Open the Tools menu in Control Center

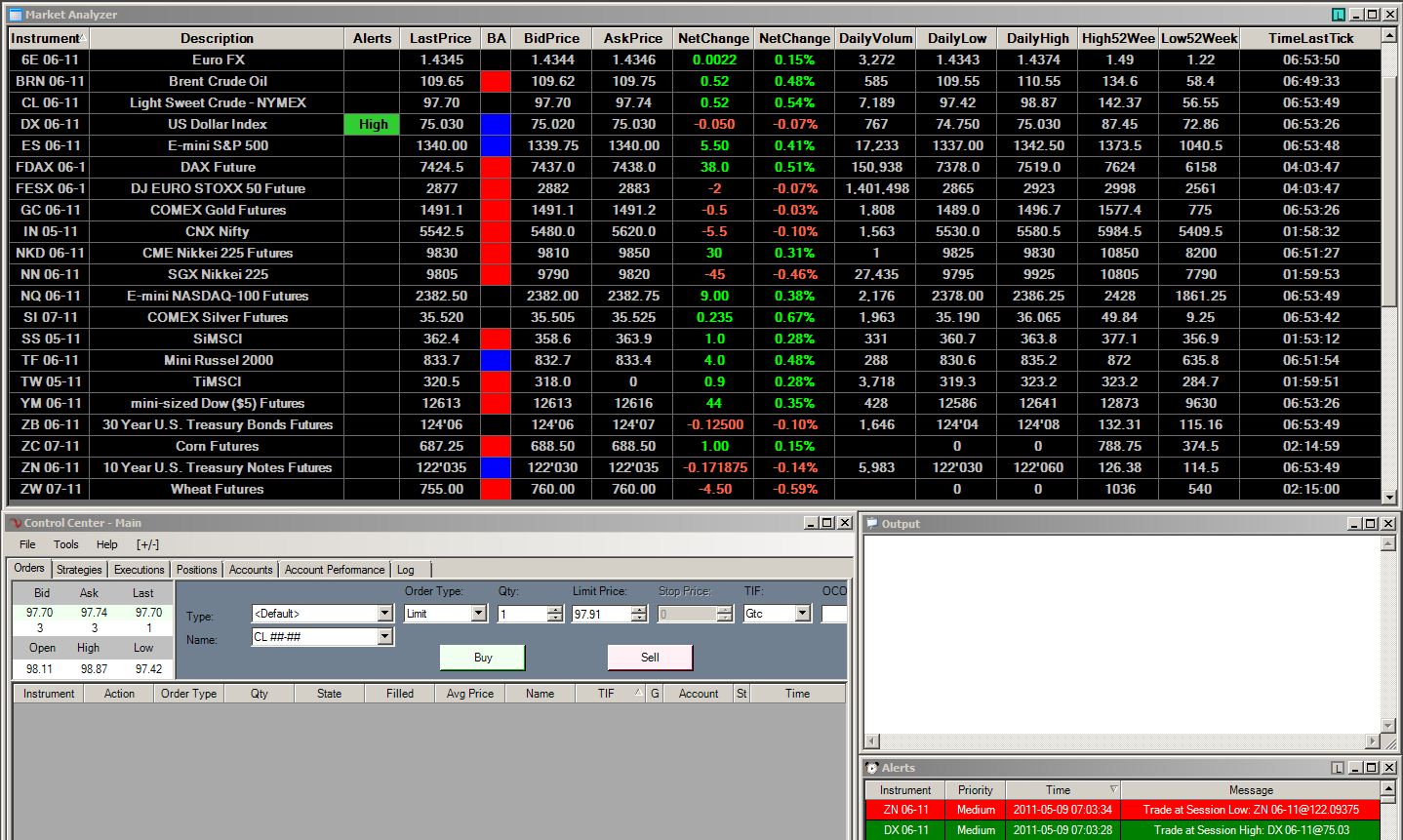click(x=66, y=544)
